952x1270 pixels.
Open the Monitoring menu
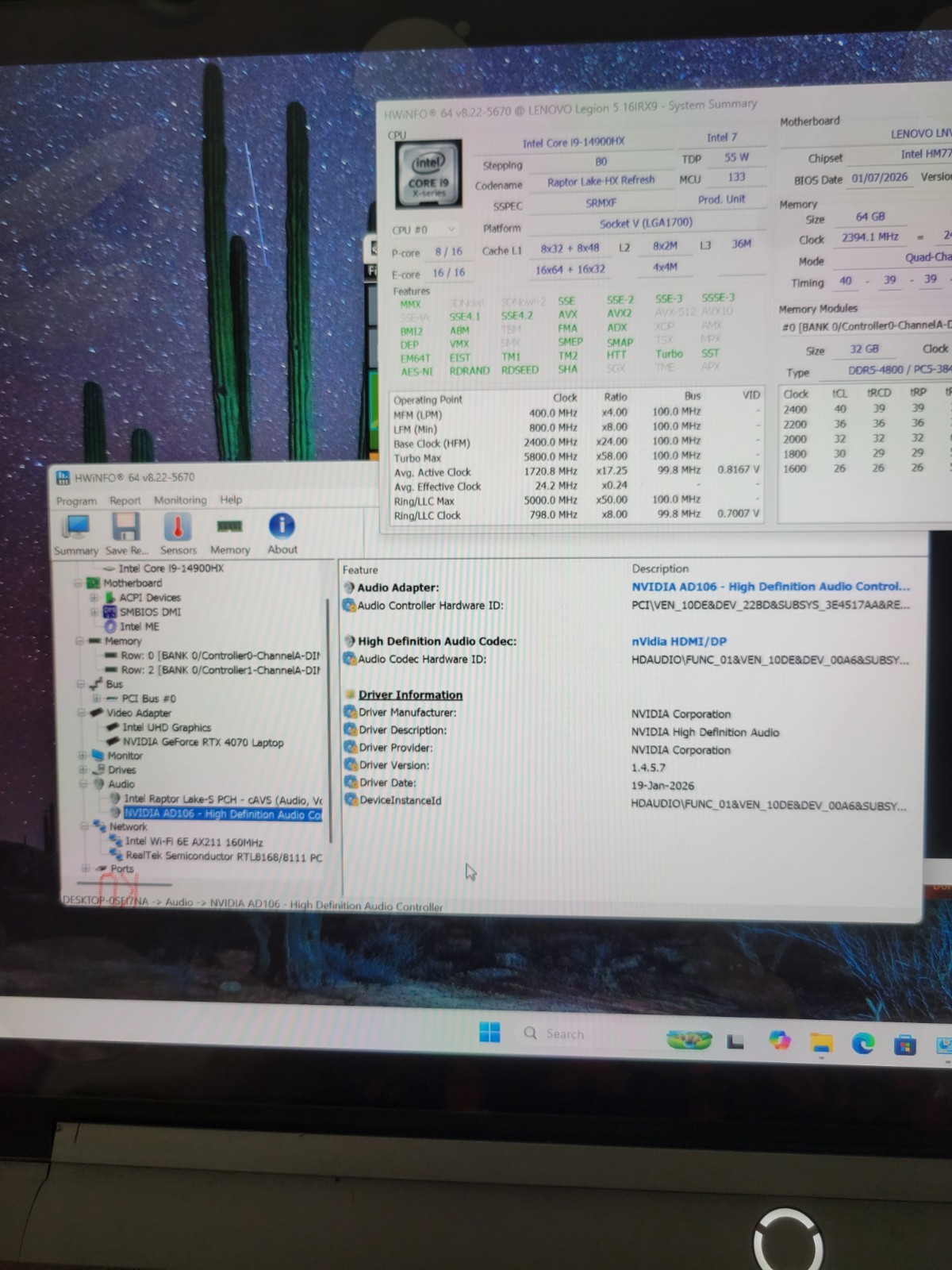(180, 500)
